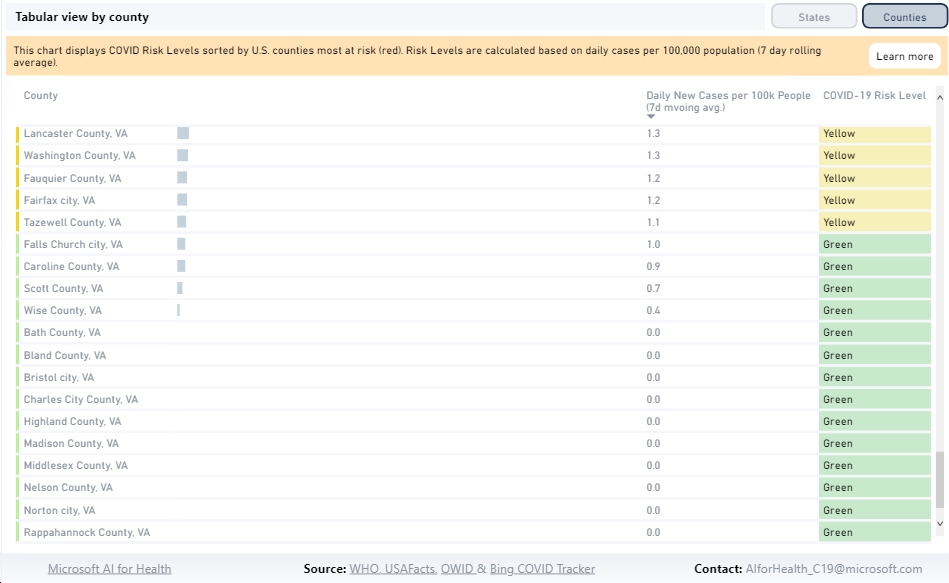Click the Green risk cell for Rappahannock County
This screenshot has height=583, width=949.
click(875, 532)
